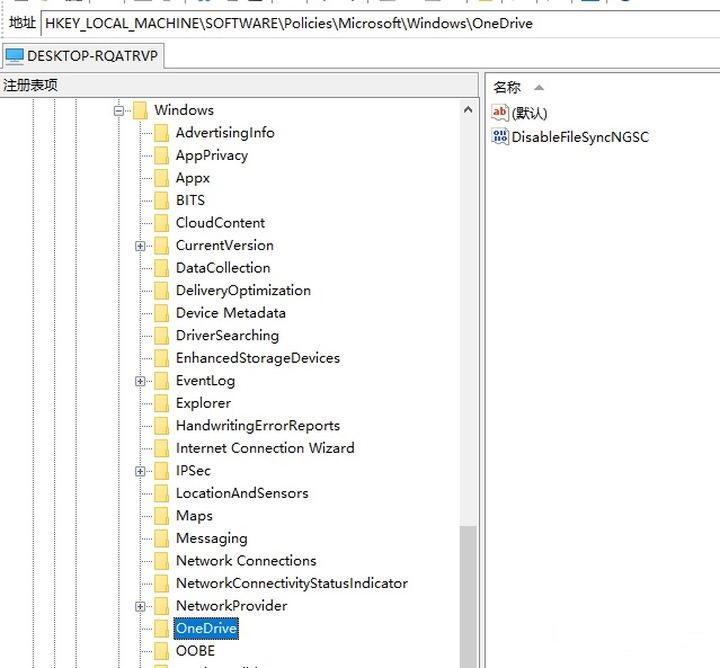
Task: Click the Device Metadata folder icon
Action: point(161,313)
